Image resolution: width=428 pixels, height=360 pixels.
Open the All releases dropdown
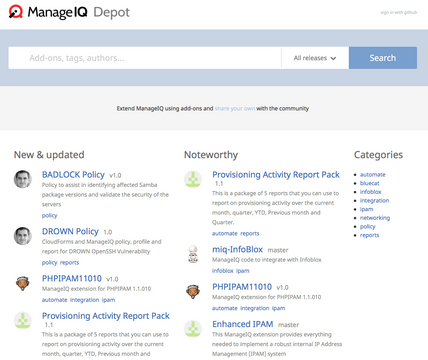point(315,58)
